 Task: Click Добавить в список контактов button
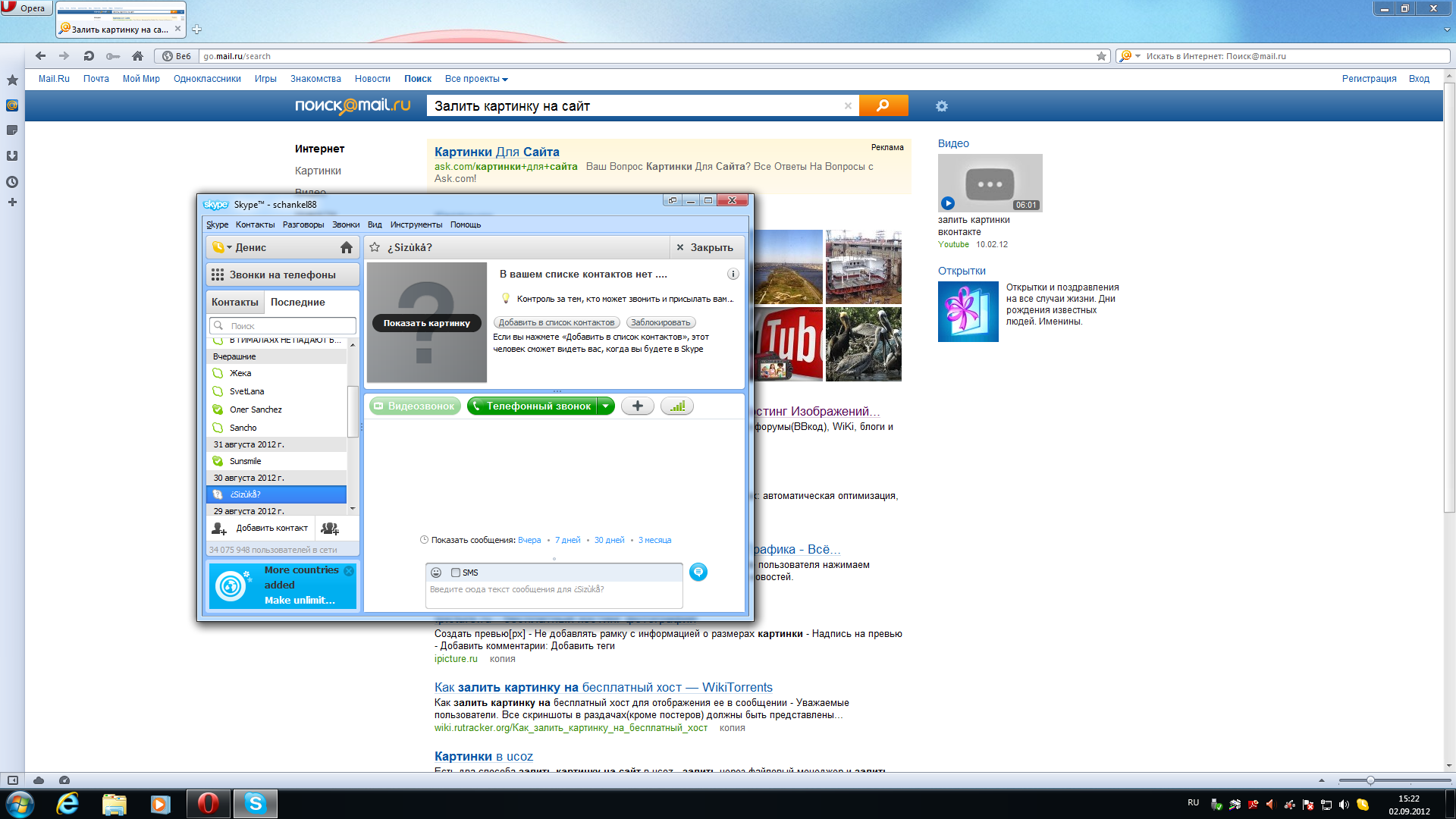pos(557,323)
